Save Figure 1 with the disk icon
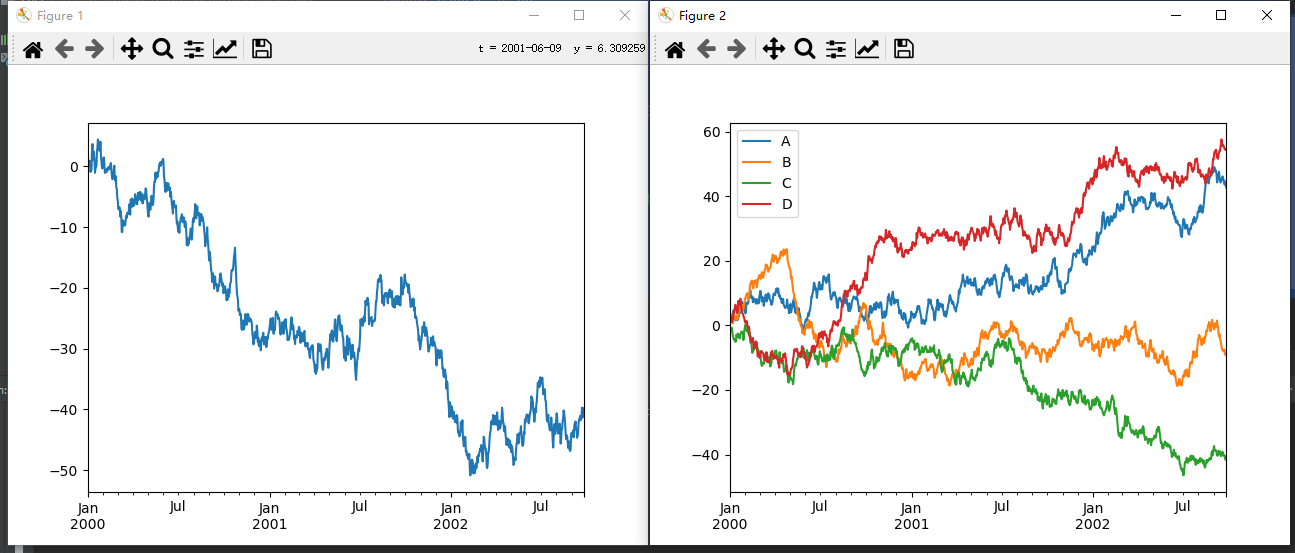Image resolution: width=1295 pixels, height=553 pixels. tap(262, 49)
